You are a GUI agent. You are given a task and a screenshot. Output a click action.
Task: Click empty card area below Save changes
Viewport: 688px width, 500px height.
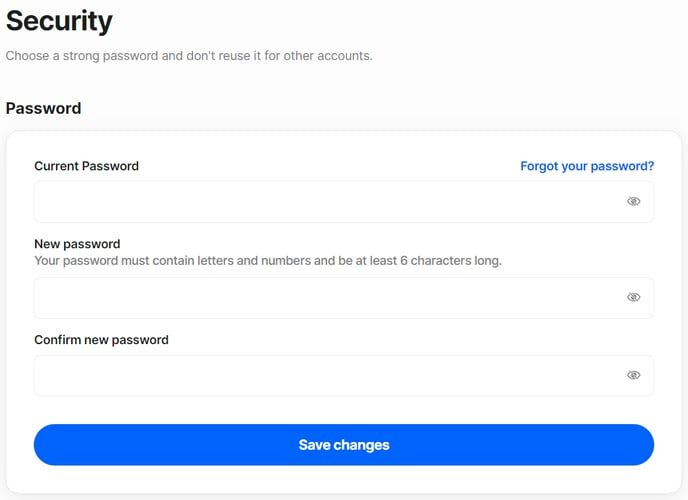(344, 479)
